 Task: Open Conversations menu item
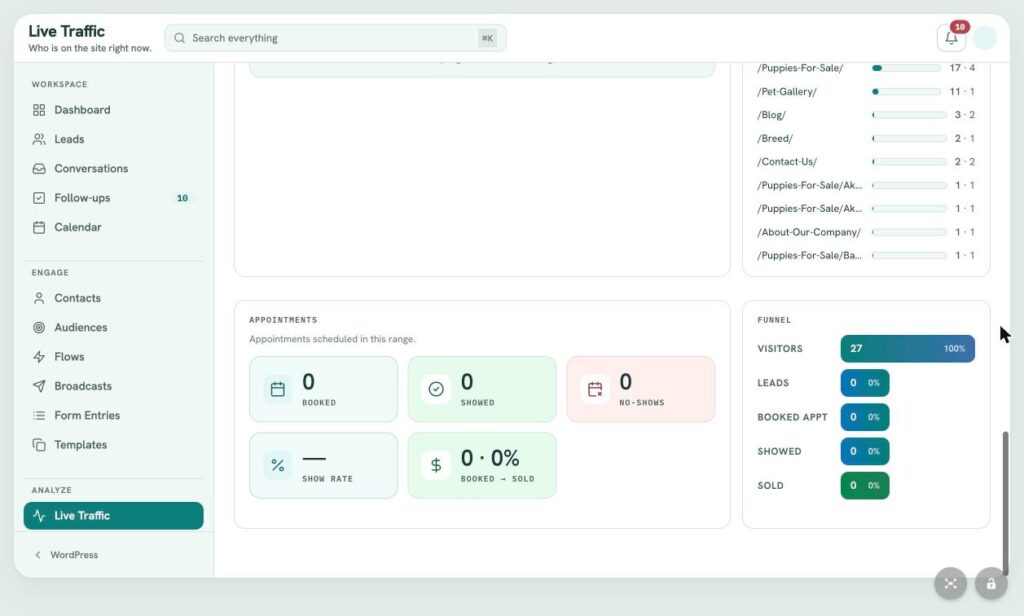coord(114,169)
